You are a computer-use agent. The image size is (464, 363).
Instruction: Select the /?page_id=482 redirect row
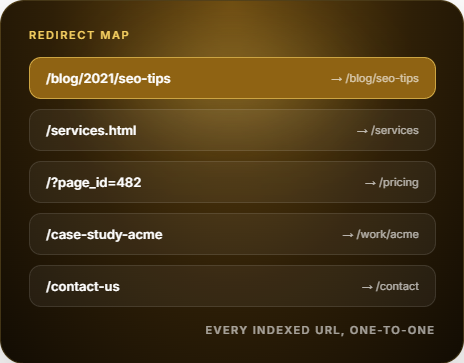click(x=232, y=182)
